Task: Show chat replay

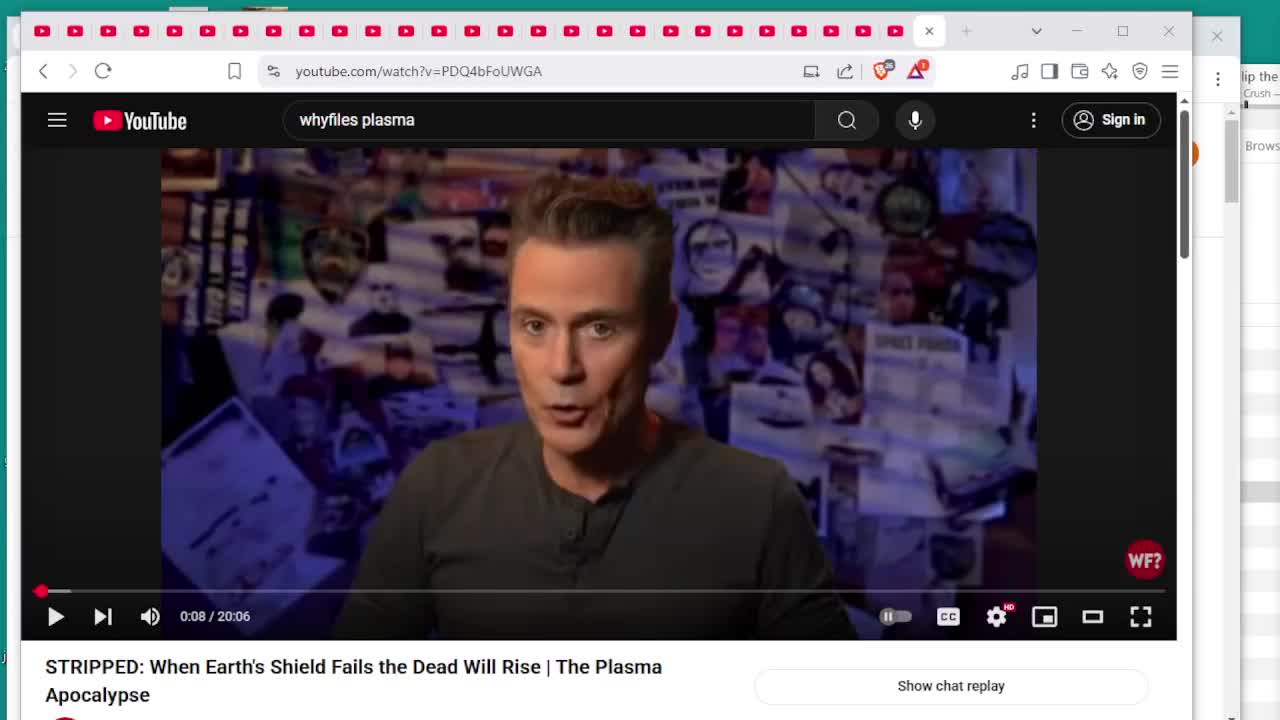Action: tap(950, 686)
